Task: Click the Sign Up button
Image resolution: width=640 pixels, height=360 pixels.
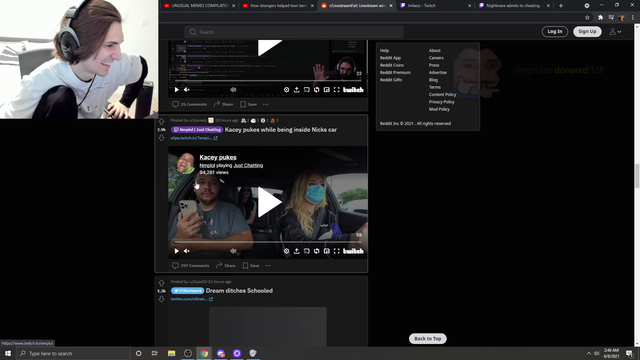Action: coord(587,31)
